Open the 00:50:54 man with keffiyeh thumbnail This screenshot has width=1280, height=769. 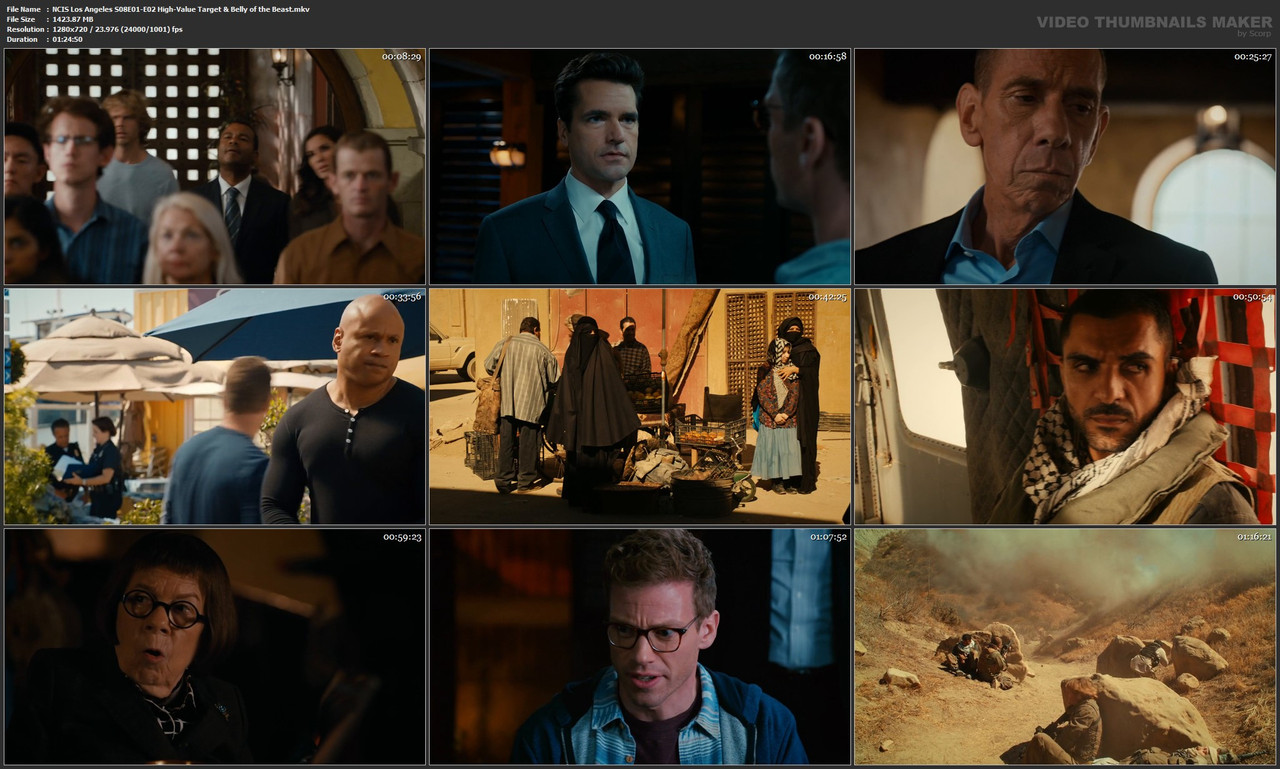click(x=1065, y=406)
